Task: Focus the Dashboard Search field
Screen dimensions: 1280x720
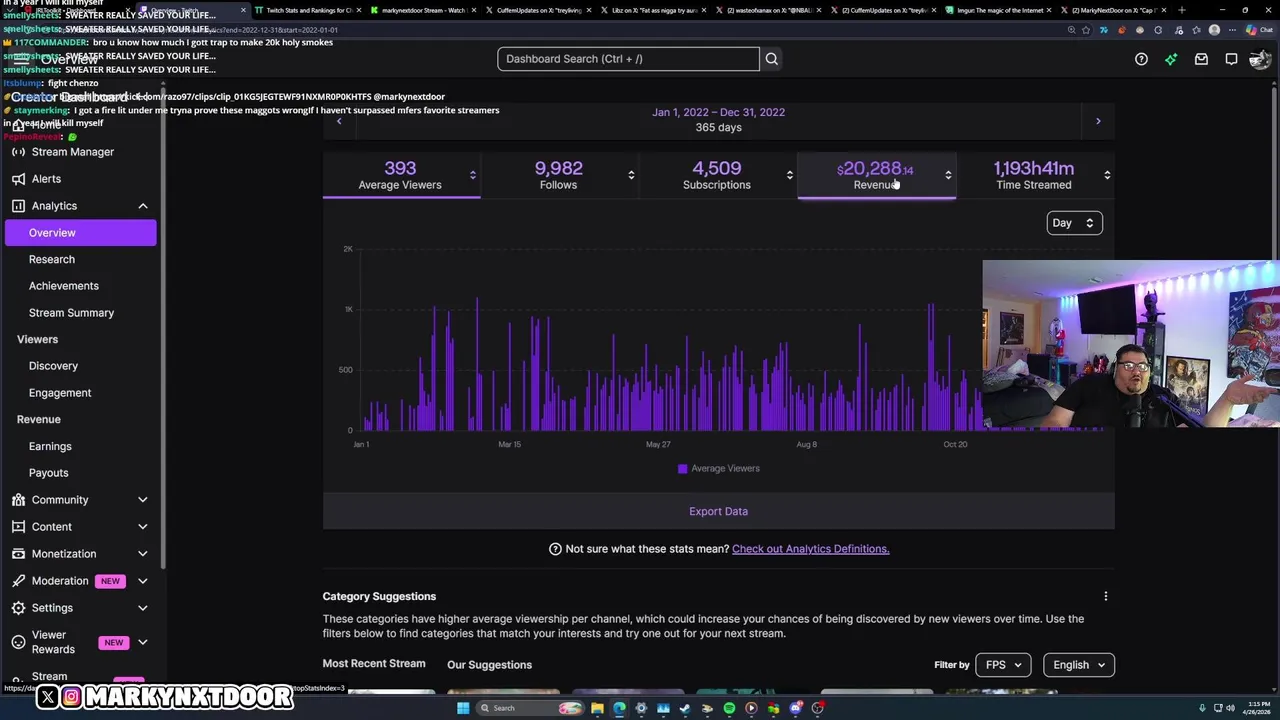Action: tap(628, 59)
